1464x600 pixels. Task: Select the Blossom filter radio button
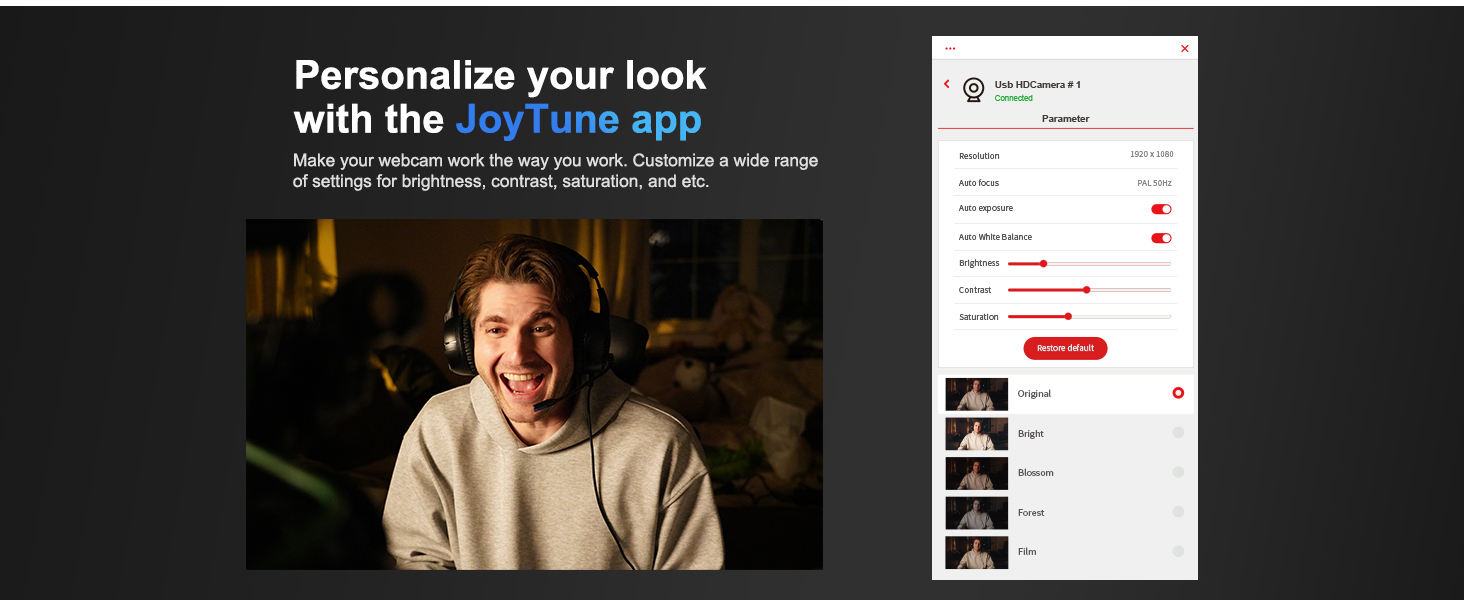click(x=1178, y=472)
